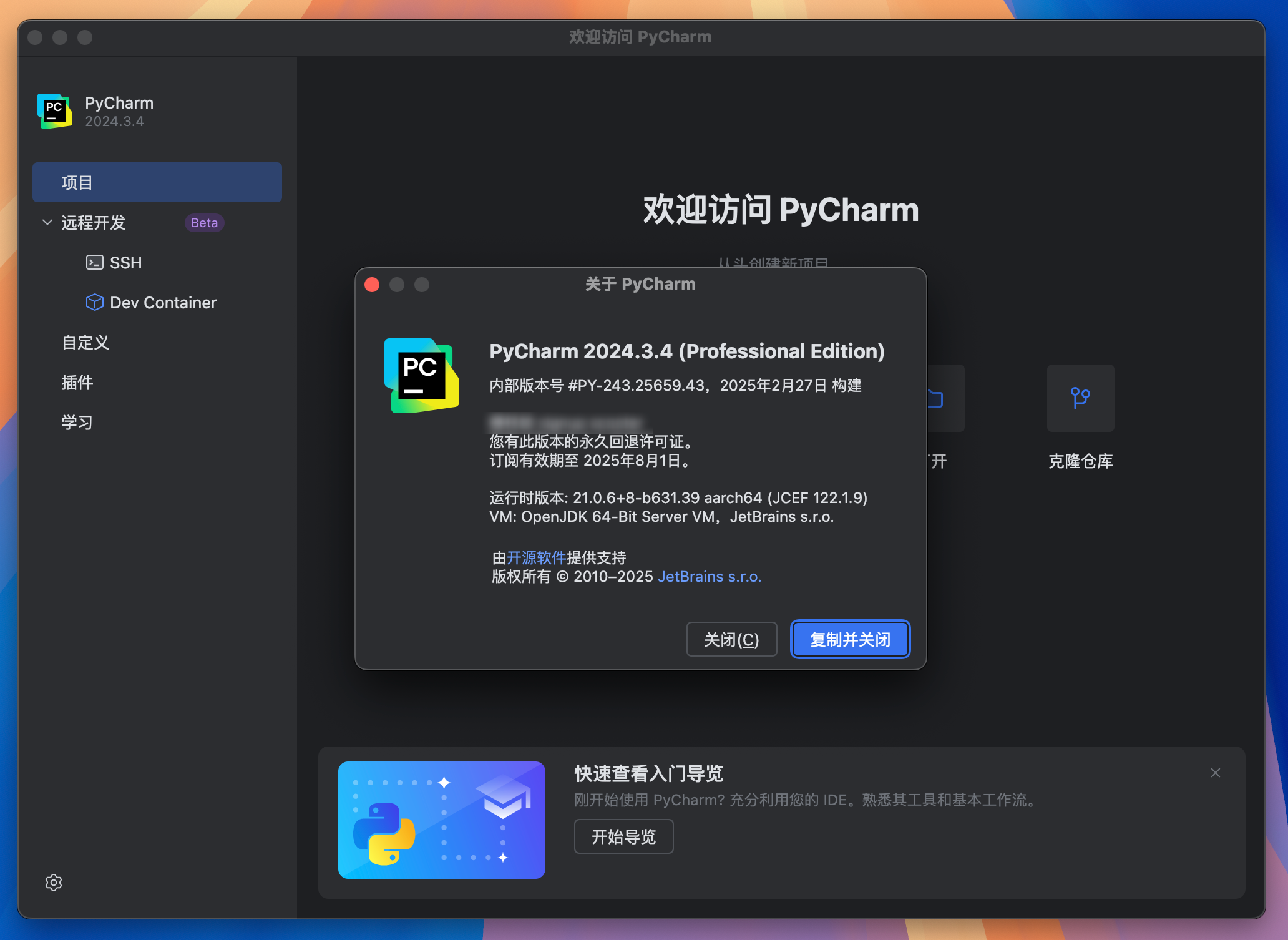Click the '刚开始使用 PyCharm?' banner description
Screen dimensions: 1288x940
806,800
